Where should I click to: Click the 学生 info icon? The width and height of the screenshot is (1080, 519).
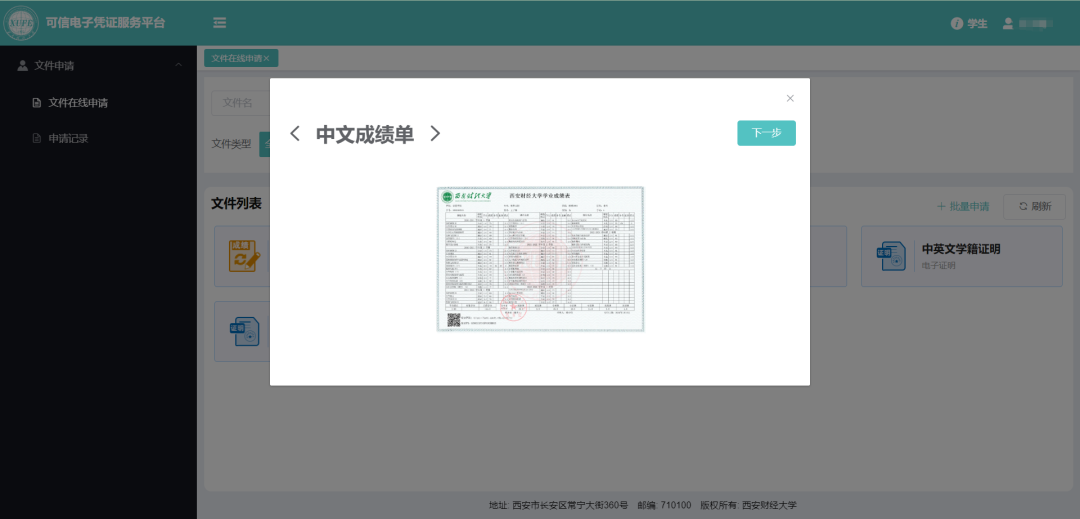tap(956, 23)
